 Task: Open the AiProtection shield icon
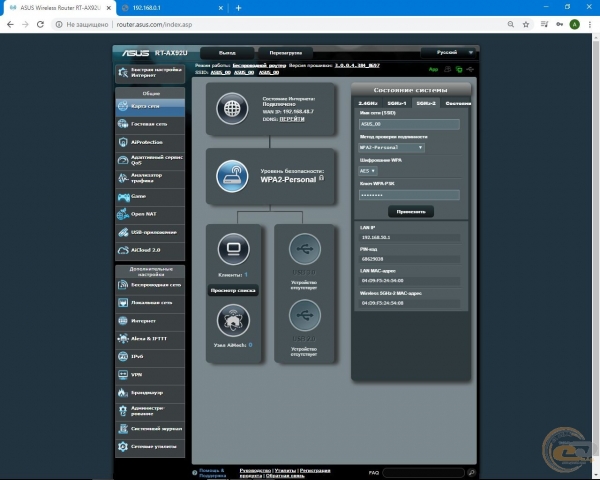tap(123, 142)
